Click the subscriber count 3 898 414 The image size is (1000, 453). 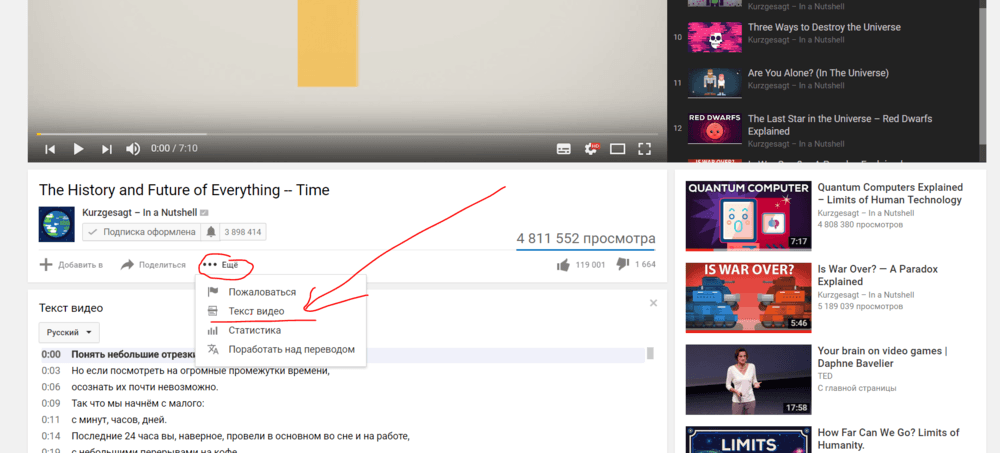click(x=243, y=232)
